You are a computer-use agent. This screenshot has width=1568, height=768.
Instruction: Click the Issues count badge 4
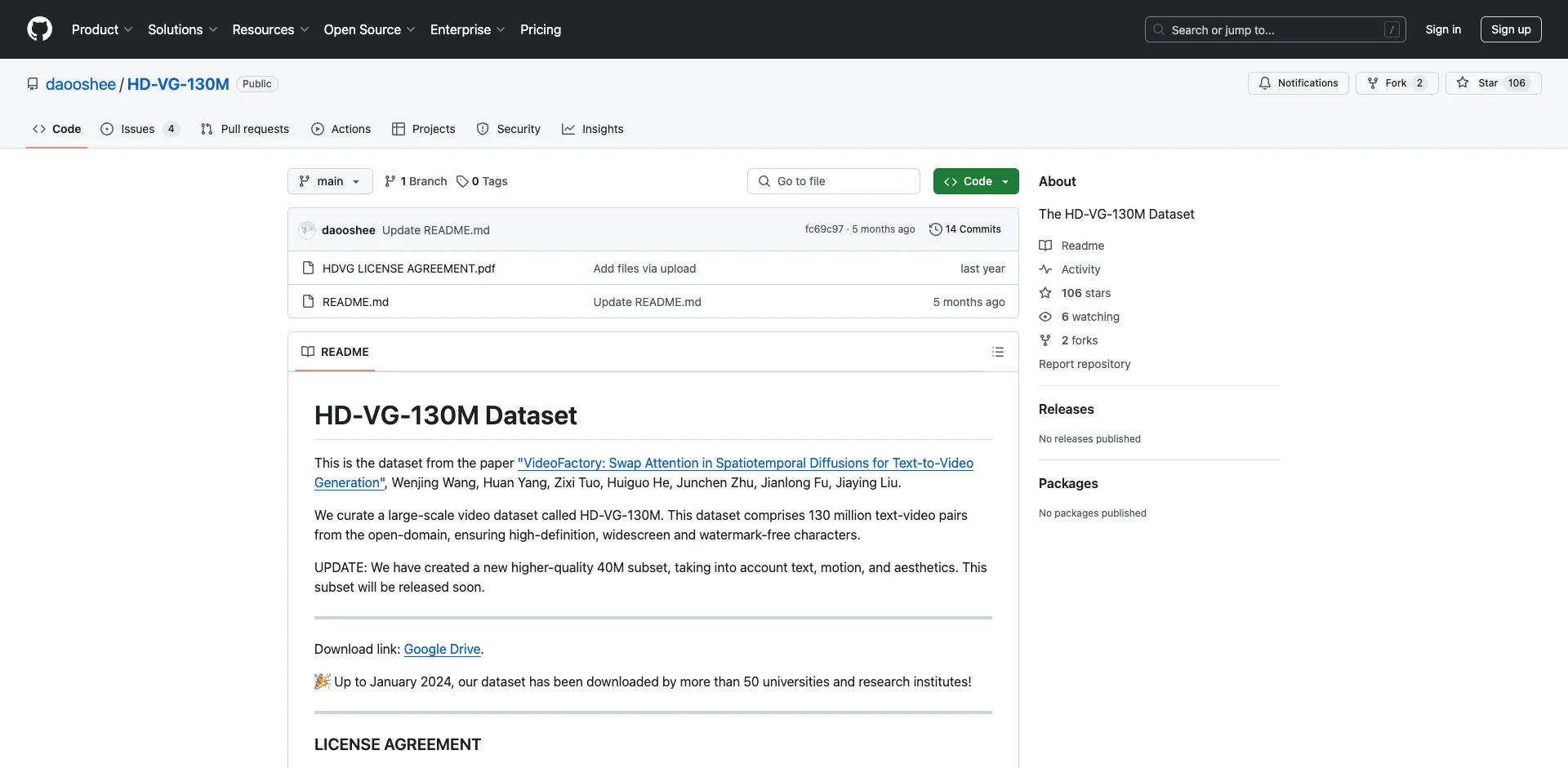point(171,129)
